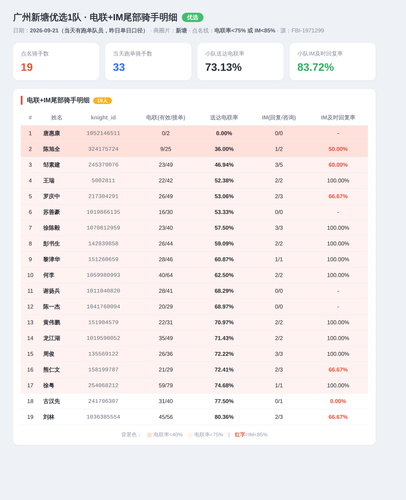The image size is (406, 500).
Task: Click the 28/41 call ratio cell
Action: pyautogui.click(x=166, y=291)
